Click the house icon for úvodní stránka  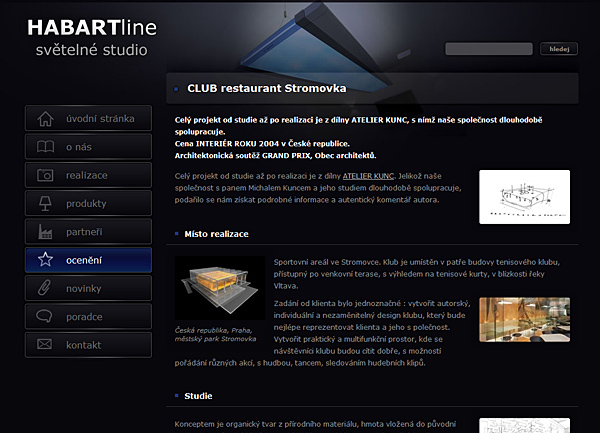coord(45,119)
